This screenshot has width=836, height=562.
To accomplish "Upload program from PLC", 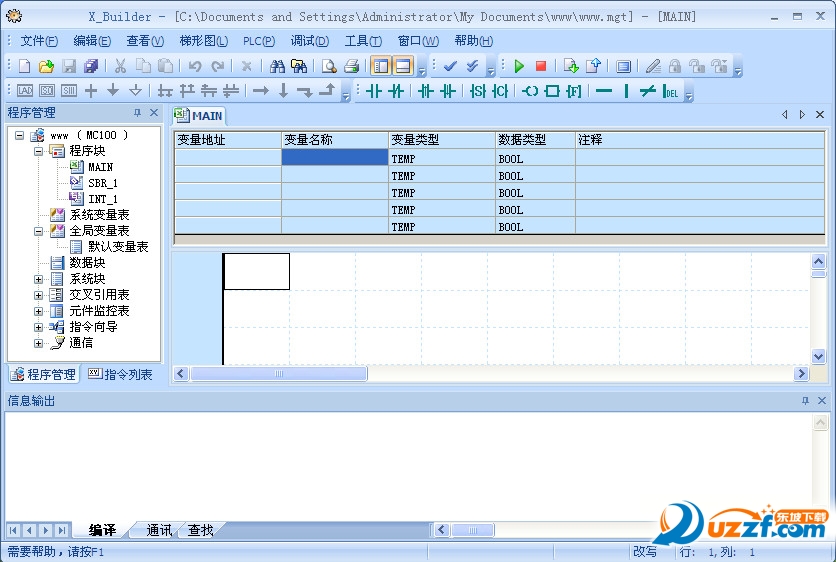I will [x=593, y=66].
